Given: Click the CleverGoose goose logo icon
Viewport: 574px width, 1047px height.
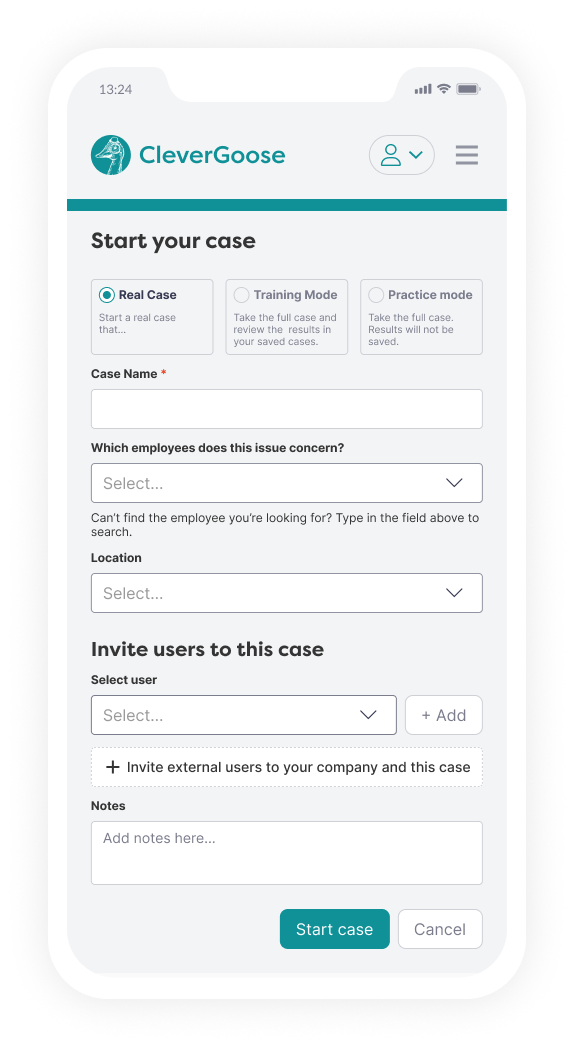Looking at the screenshot, I should pos(111,155).
